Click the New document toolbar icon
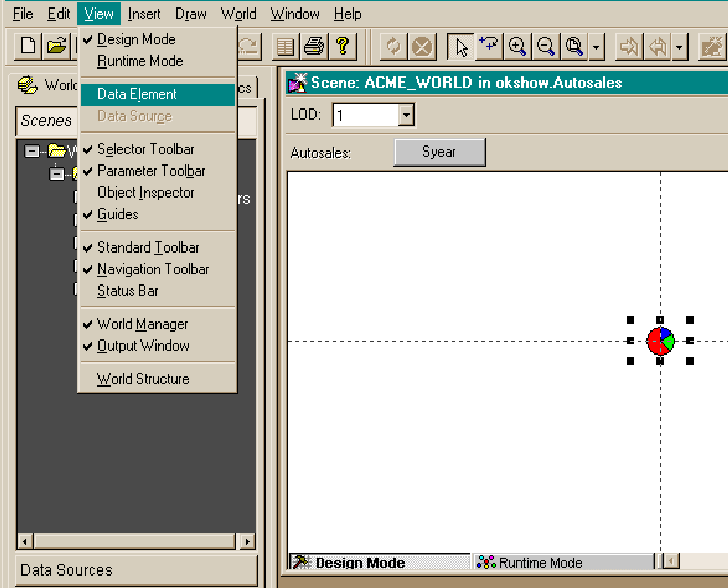 coord(29,46)
